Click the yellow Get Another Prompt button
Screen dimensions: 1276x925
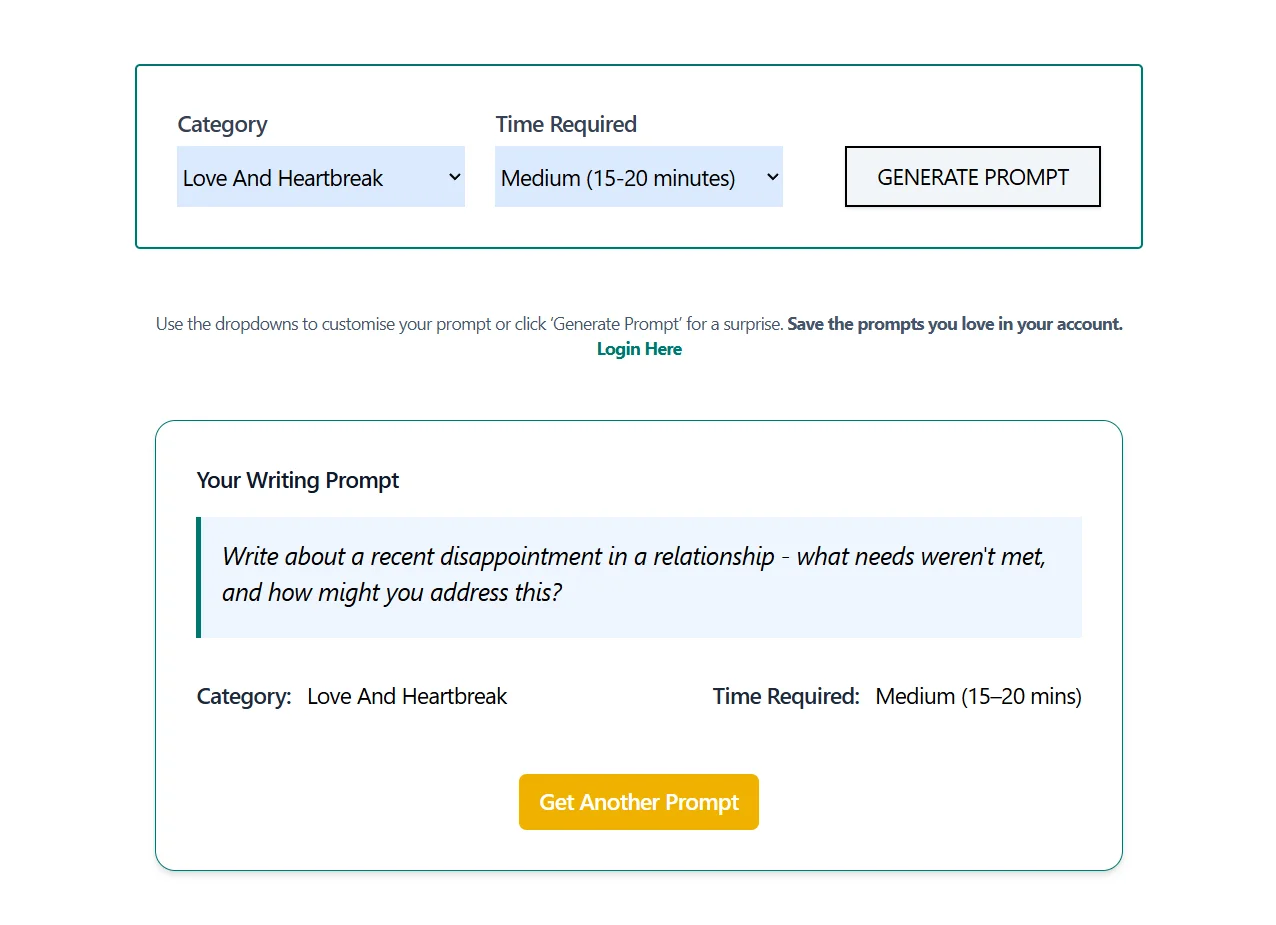coord(638,802)
